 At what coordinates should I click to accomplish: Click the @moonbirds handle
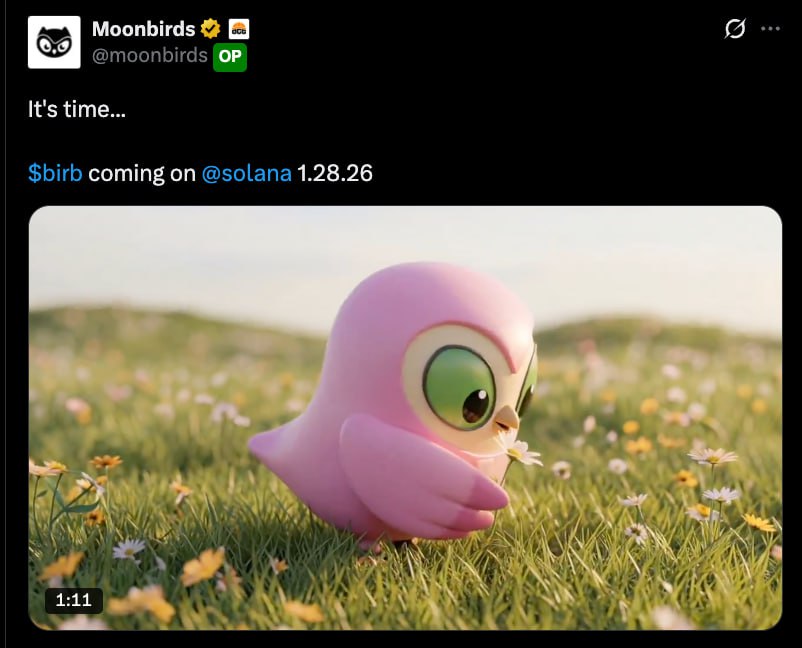click(150, 55)
